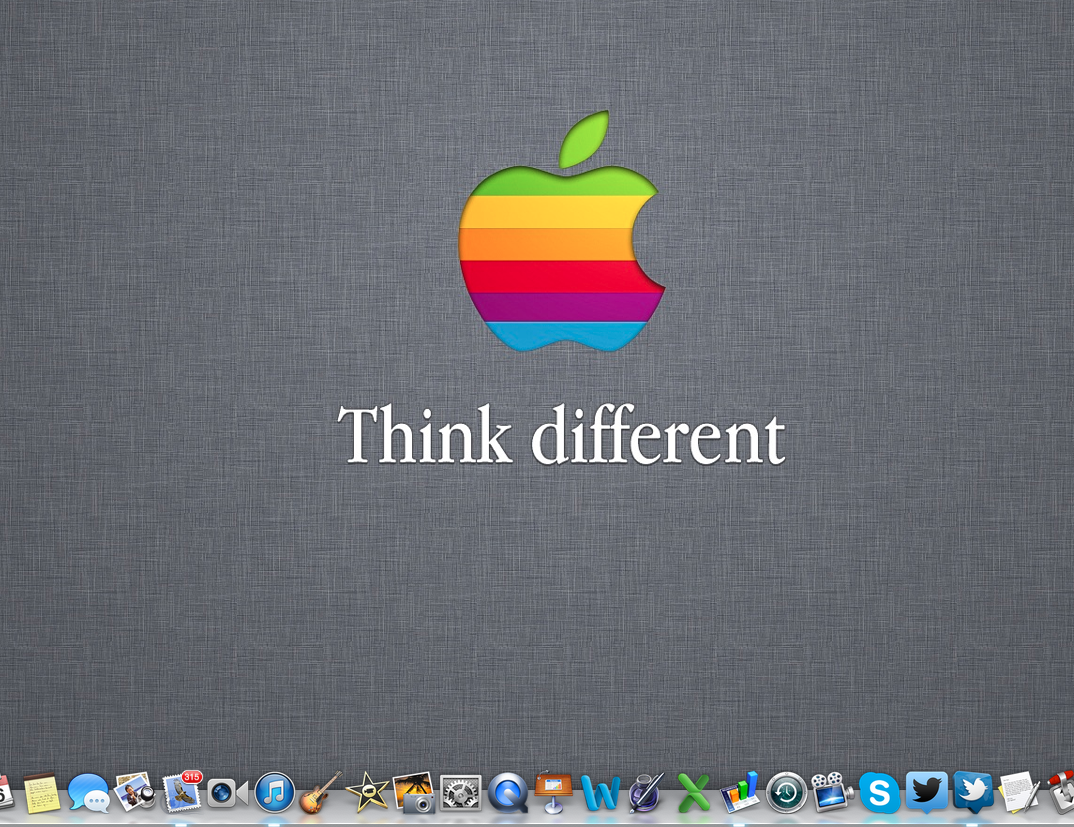The height and width of the screenshot is (827, 1074).
Task: Open Mail with 315 unread badge
Action: [x=182, y=793]
